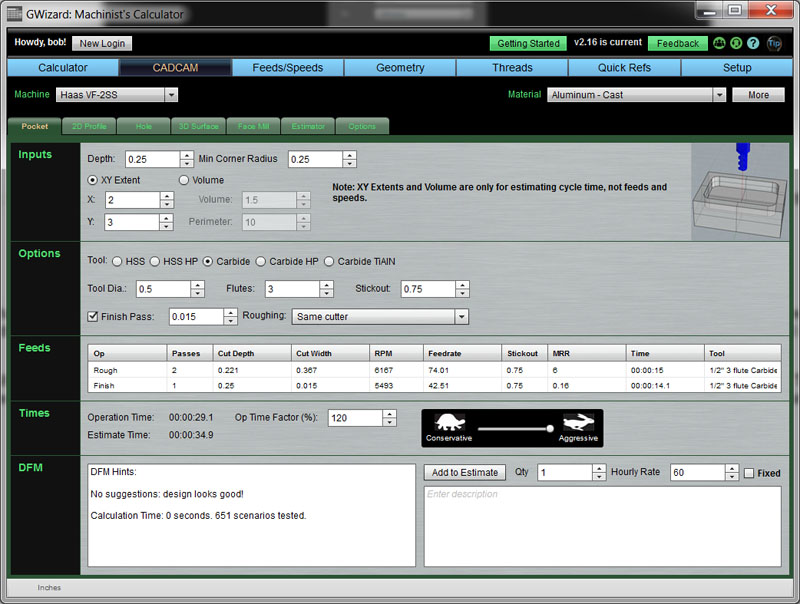This screenshot has height=604, width=800.
Task: Enable the Fixed checkbox
Action: 749,473
